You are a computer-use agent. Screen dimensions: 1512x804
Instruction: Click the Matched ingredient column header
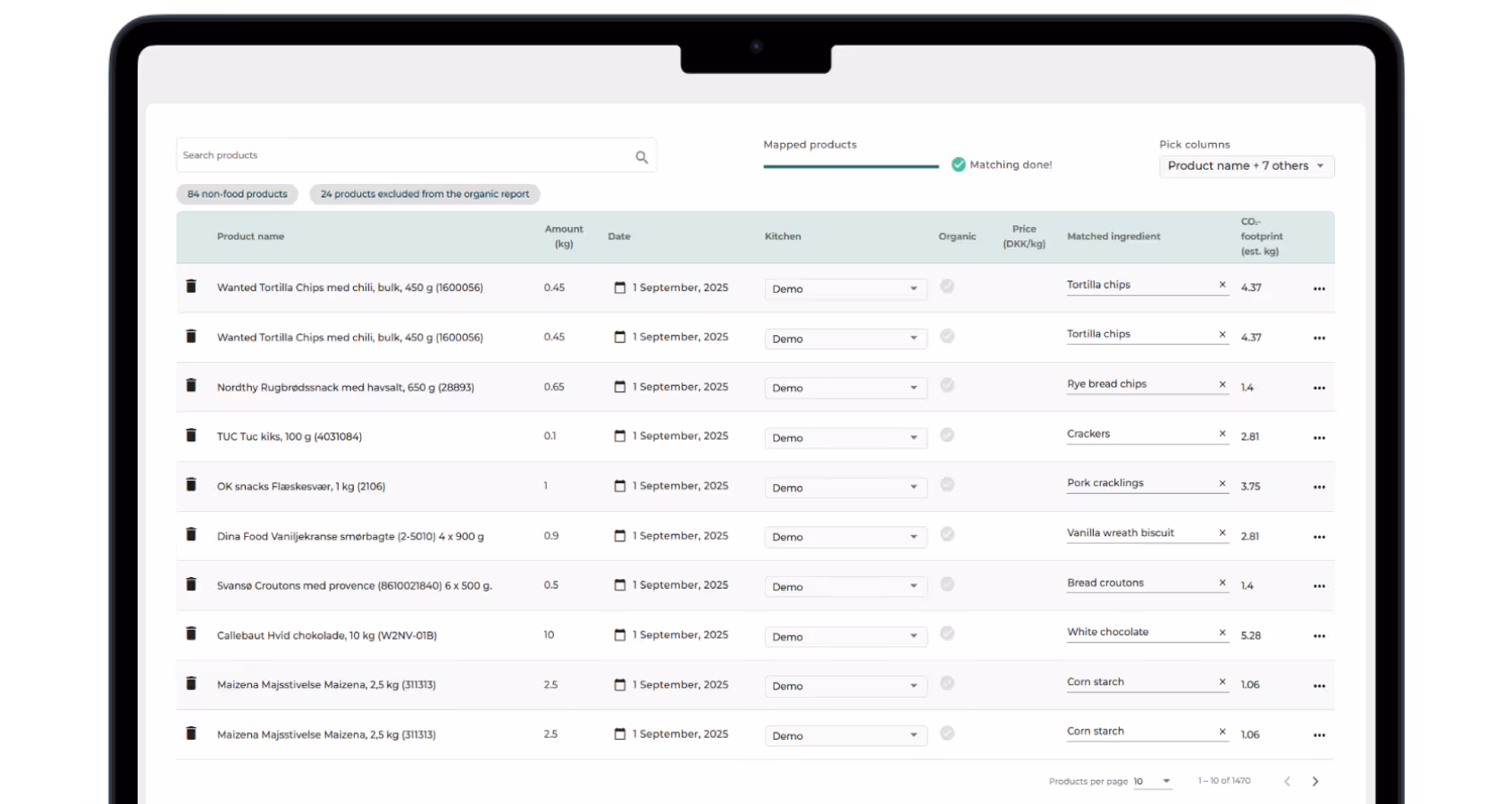click(1113, 237)
